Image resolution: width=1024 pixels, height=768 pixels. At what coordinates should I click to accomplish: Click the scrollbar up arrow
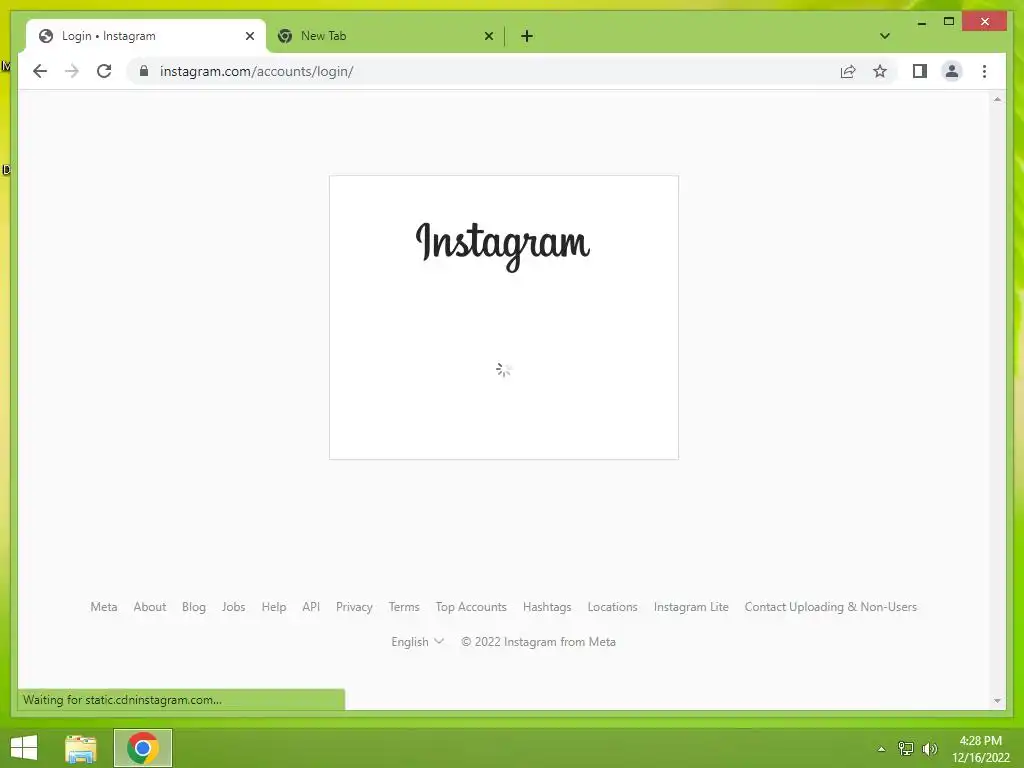997,99
